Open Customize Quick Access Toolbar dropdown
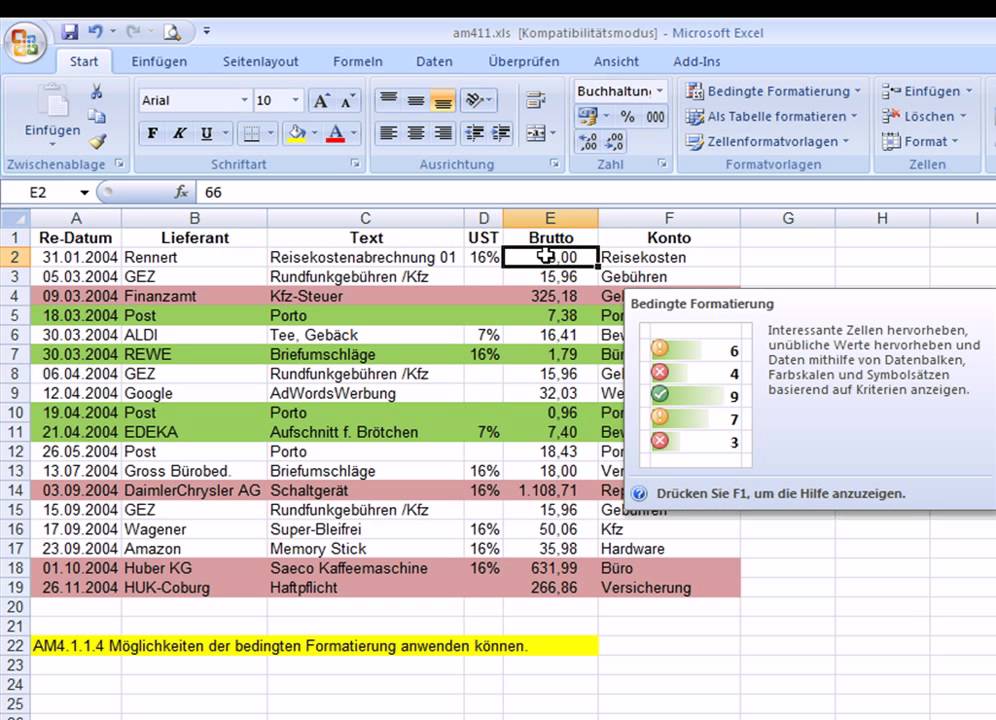Screen dimensions: 996x720 [x=206, y=31]
